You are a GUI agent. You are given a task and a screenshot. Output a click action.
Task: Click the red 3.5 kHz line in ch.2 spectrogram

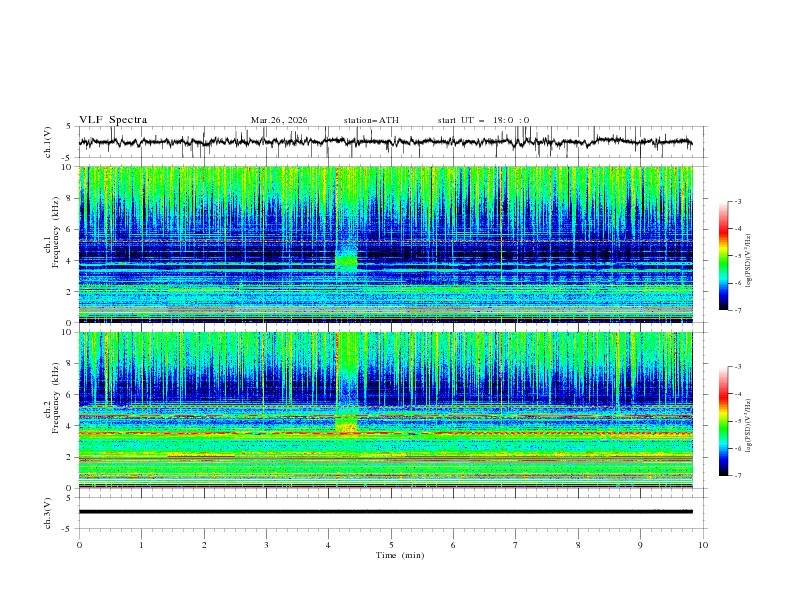[x=385, y=433]
